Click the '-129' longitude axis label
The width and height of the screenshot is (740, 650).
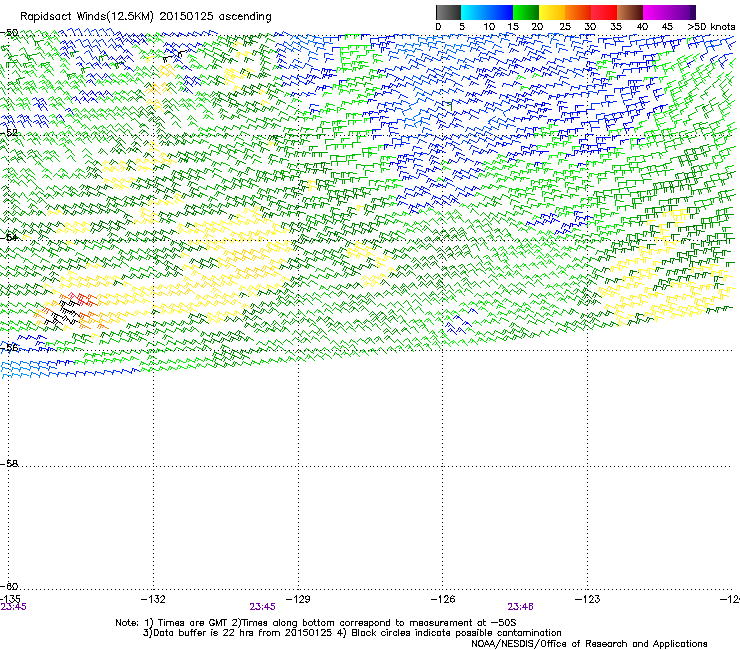[298, 599]
